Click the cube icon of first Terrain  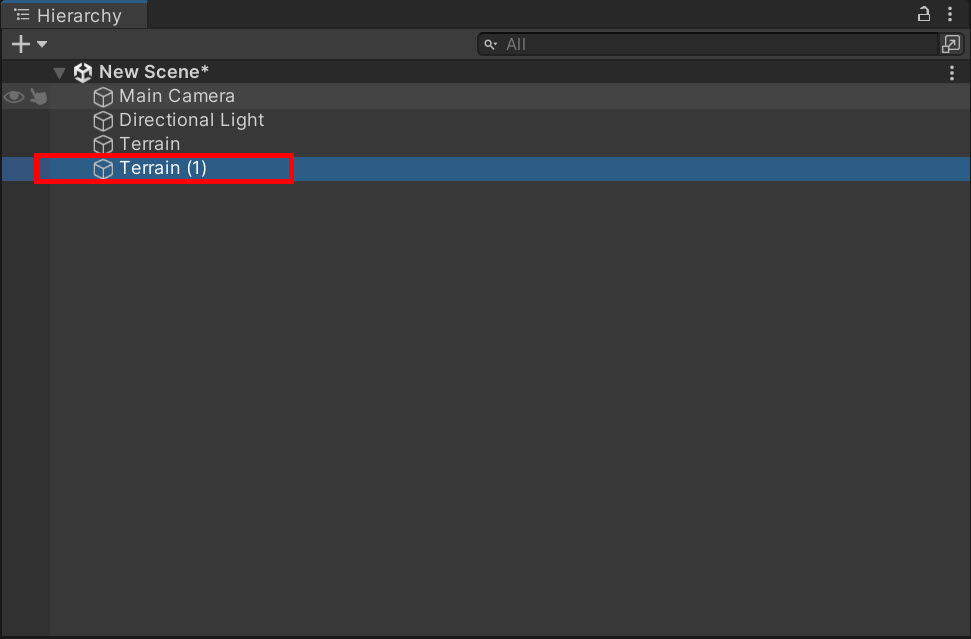click(103, 144)
